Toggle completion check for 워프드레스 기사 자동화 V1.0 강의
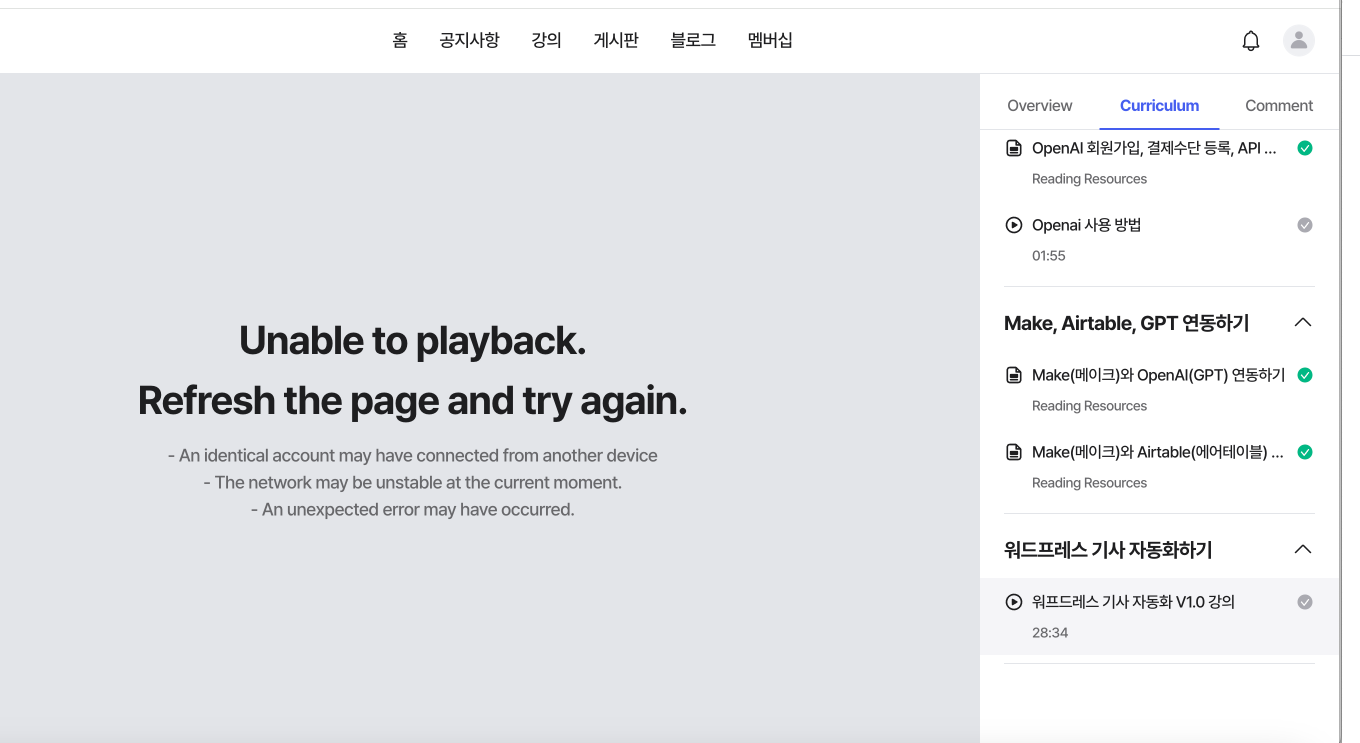Screen dimensions: 1360x743 [1305, 602]
